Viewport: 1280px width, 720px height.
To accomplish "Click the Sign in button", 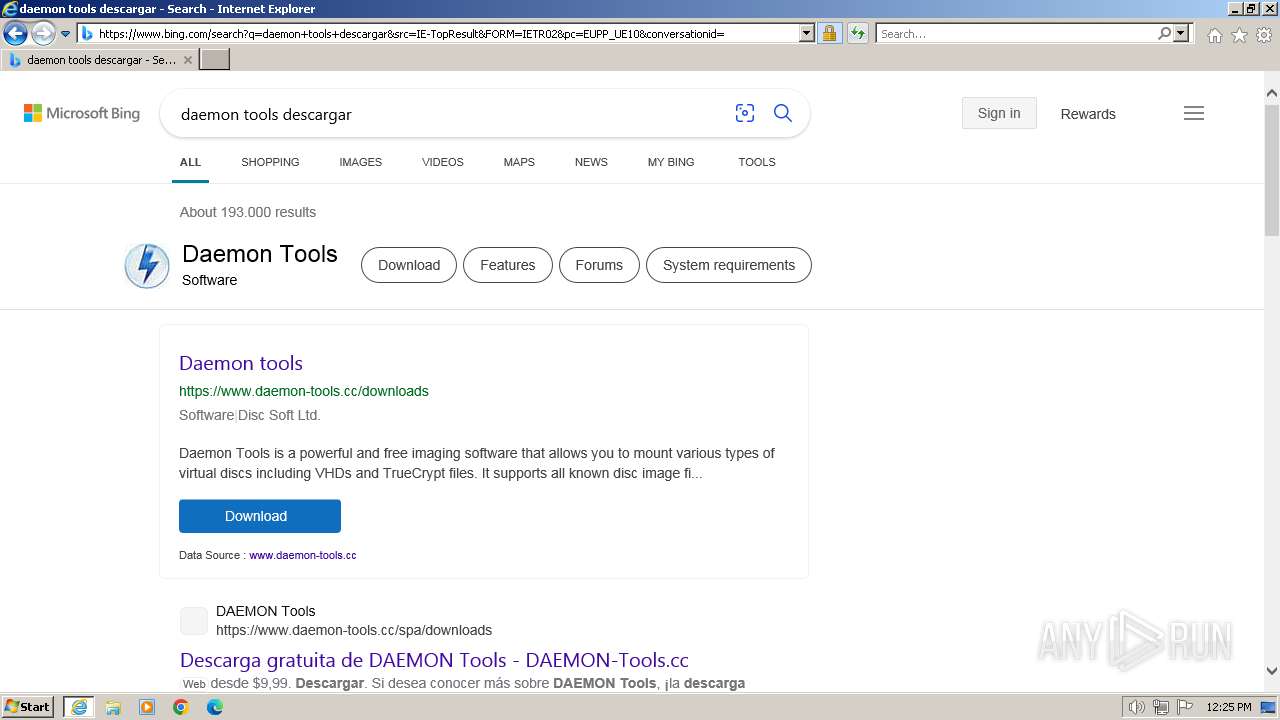I will click(x=999, y=113).
